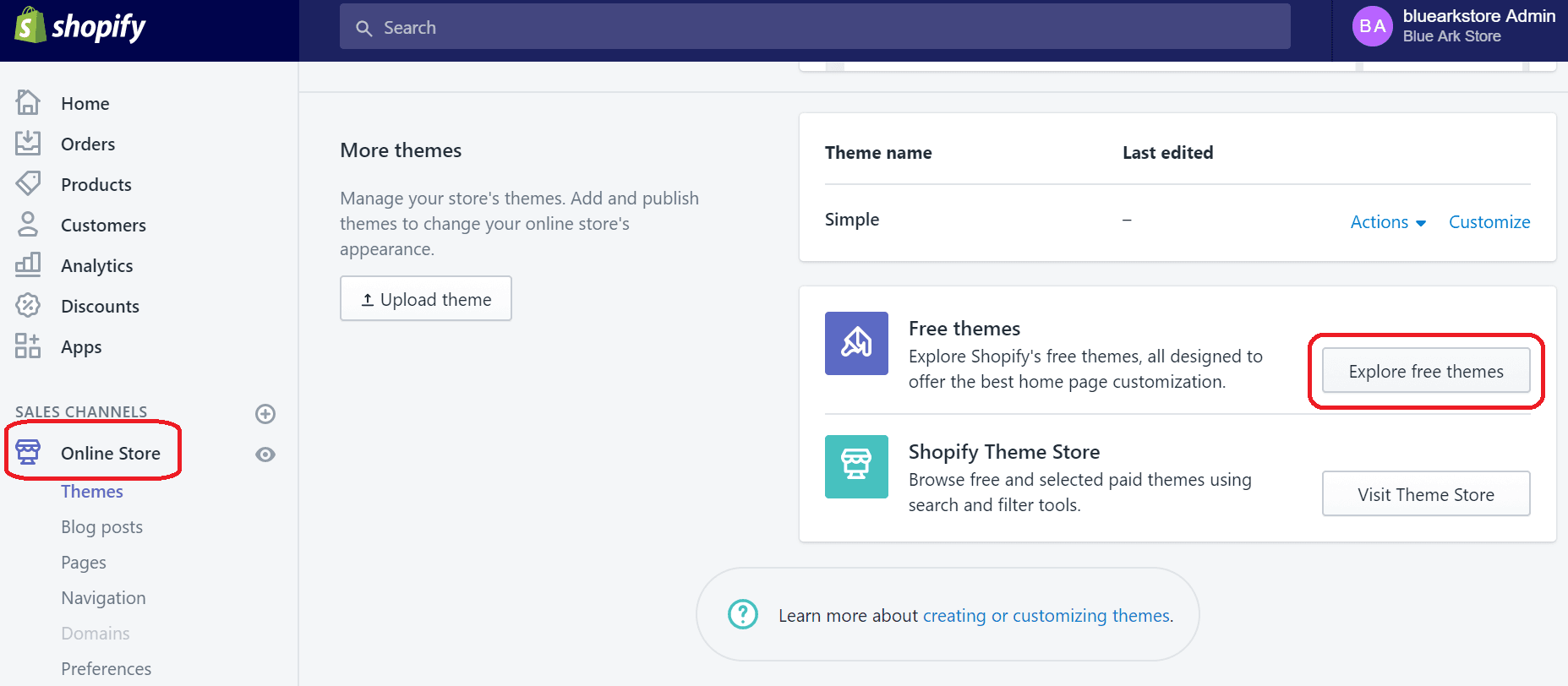
Task: Click the Products tag icon
Action: click(28, 183)
